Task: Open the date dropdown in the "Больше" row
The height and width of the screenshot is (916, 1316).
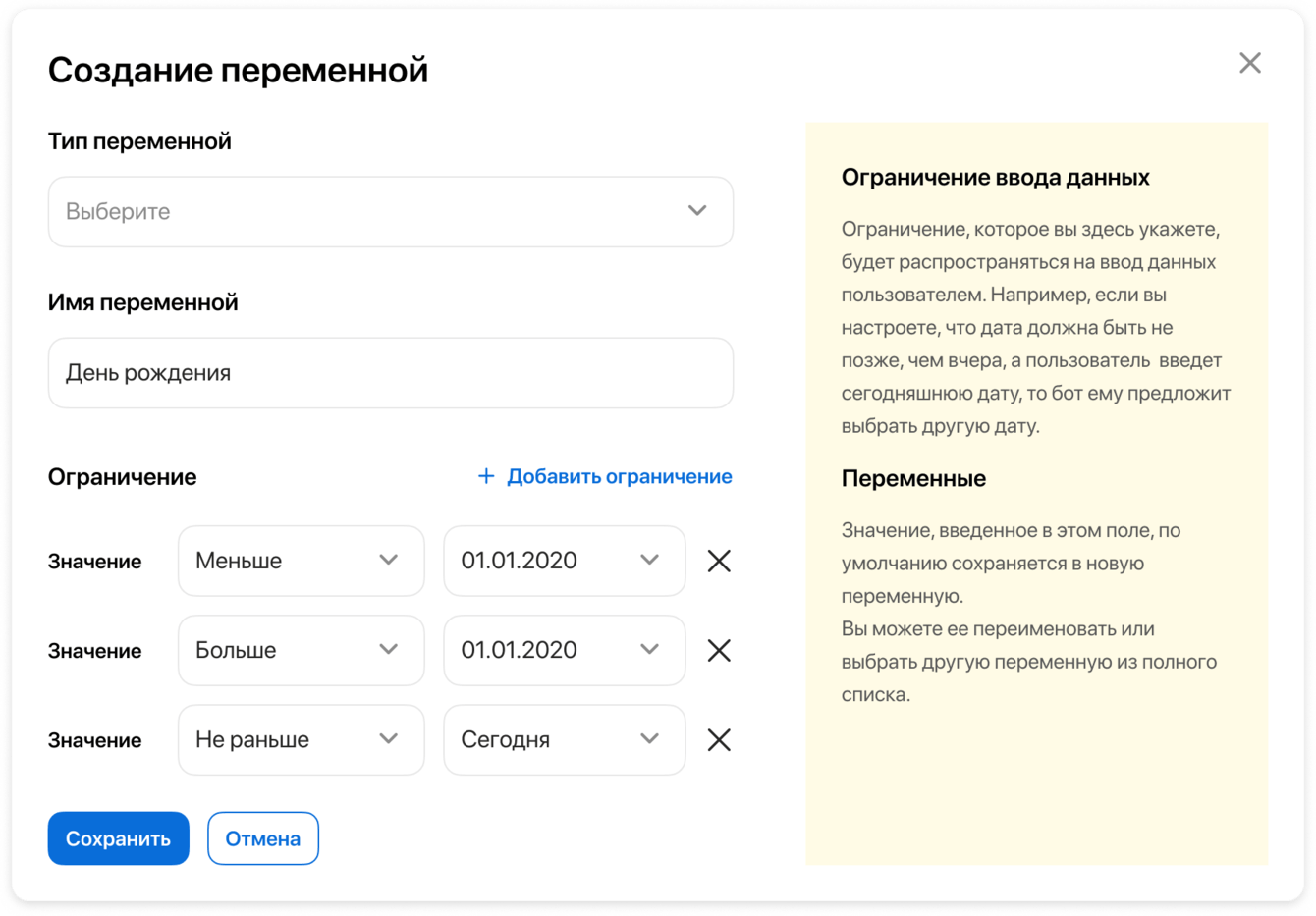Action: (x=564, y=651)
